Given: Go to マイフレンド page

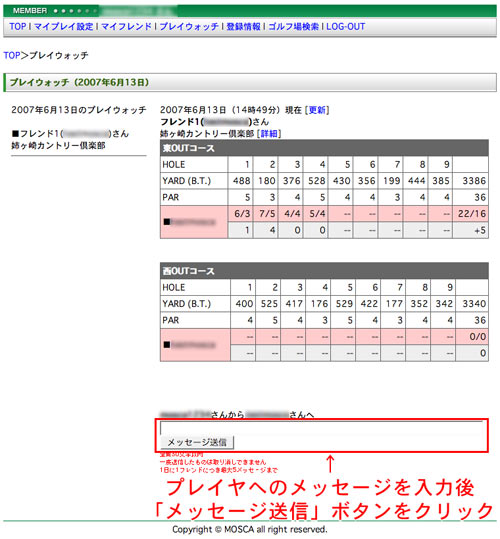Looking at the screenshot, I should pos(126,26).
